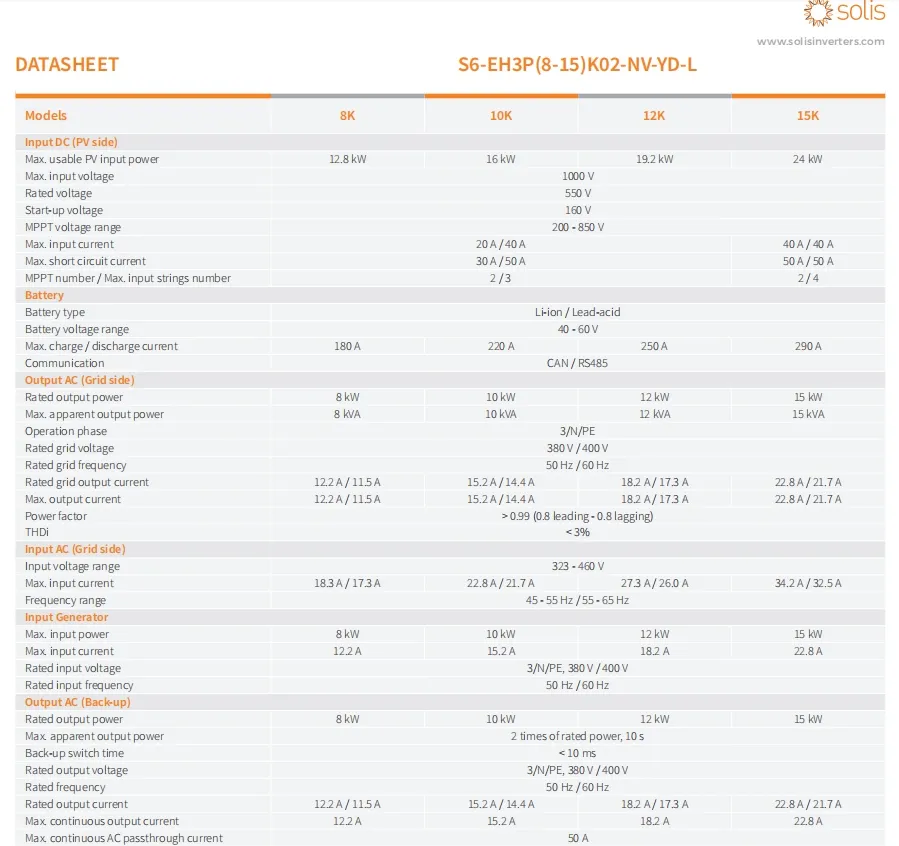The image size is (899, 846).
Task: Click the Max. short circuit current label
Action: [x=85, y=261]
